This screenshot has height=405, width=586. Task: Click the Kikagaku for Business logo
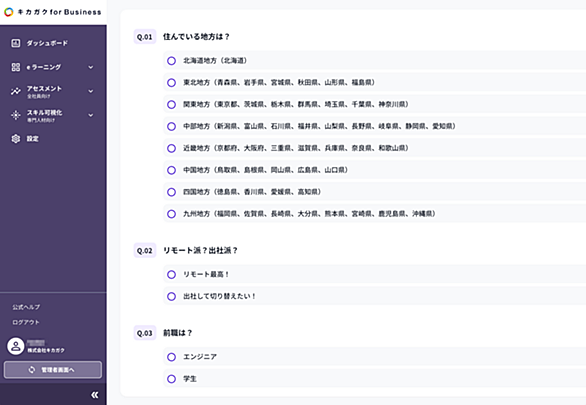53,12
